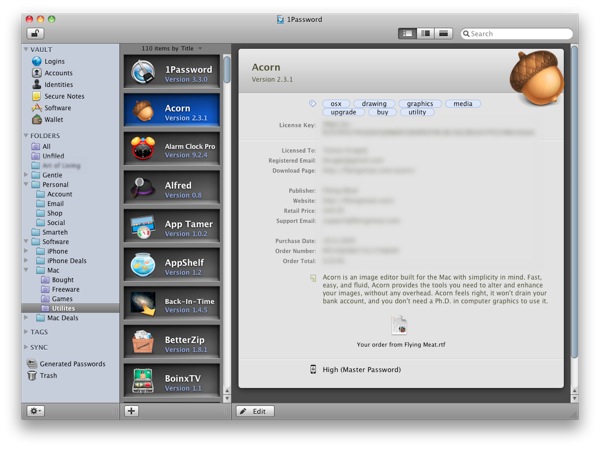Switch to the third layout view button
This screenshot has width=600, height=449.
click(443, 34)
